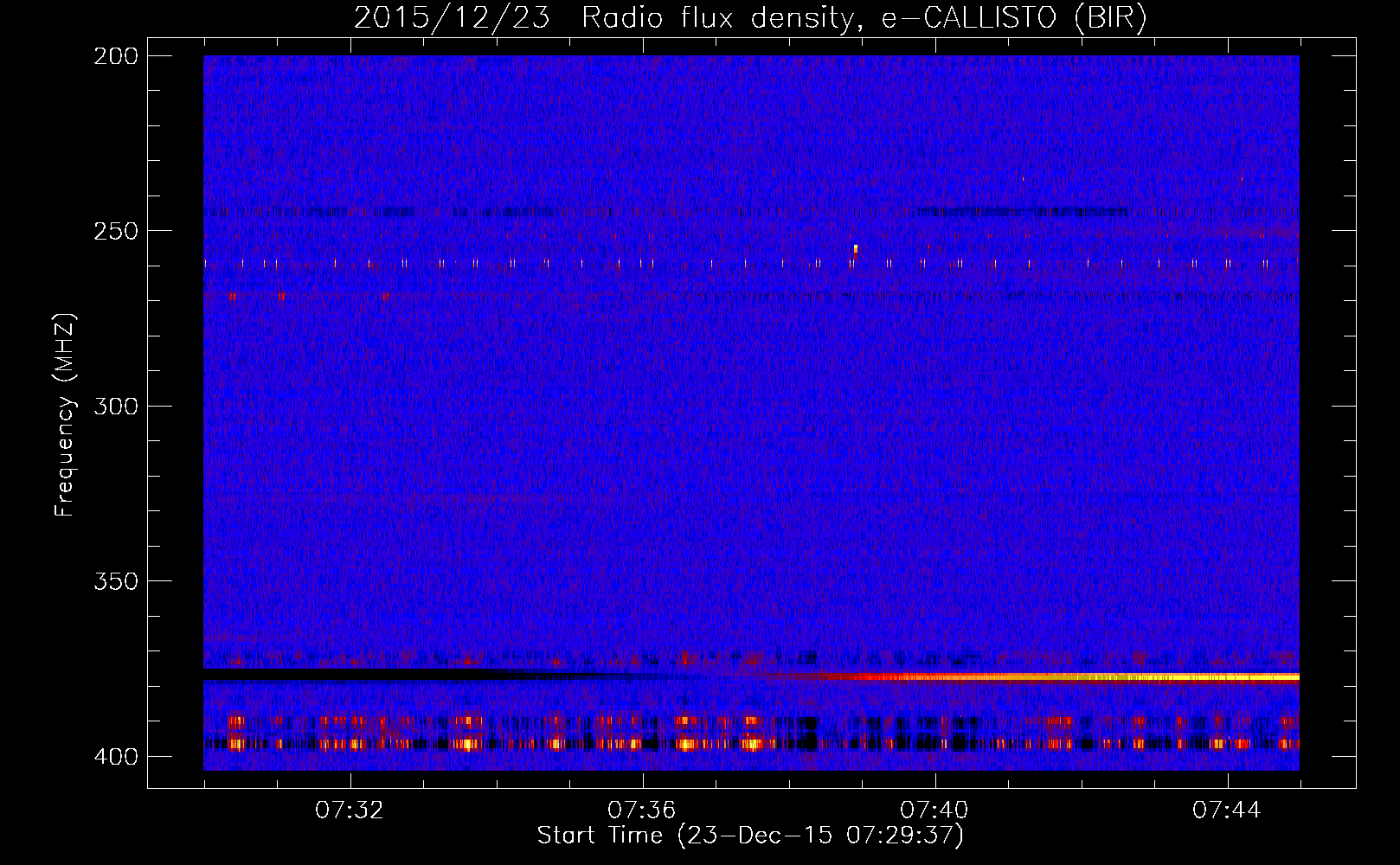Click the 07:36 time tick label

(642, 811)
